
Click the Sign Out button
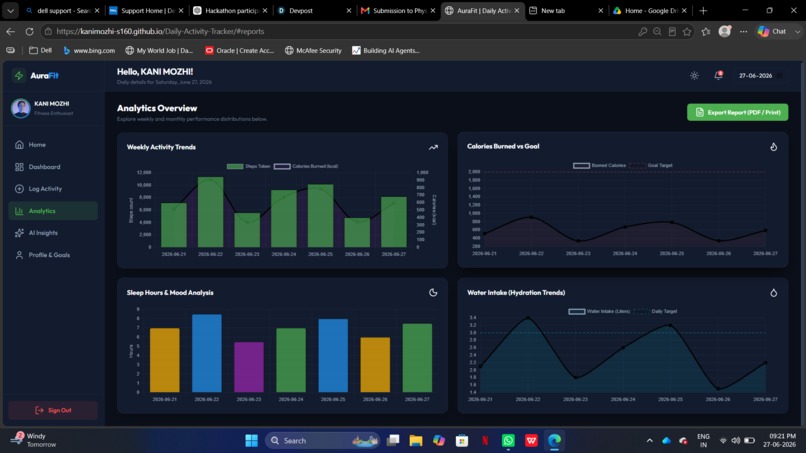pyautogui.click(x=53, y=410)
